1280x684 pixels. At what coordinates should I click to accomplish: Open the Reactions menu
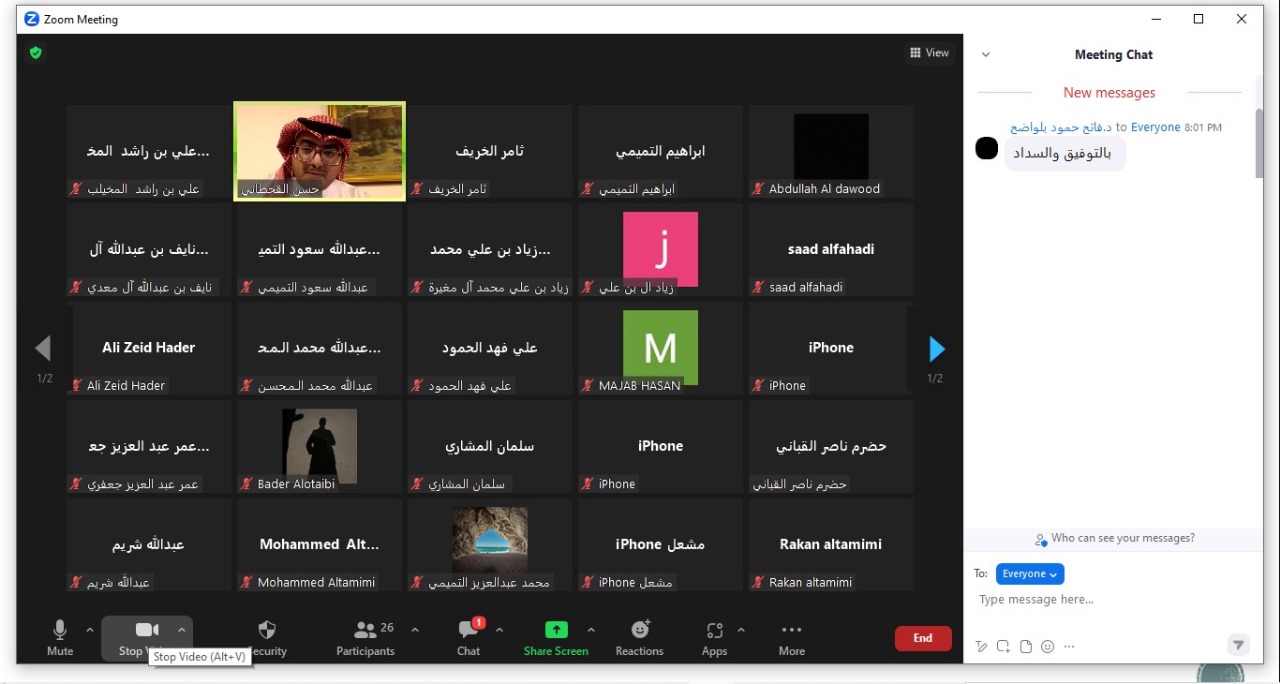pos(639,636)
